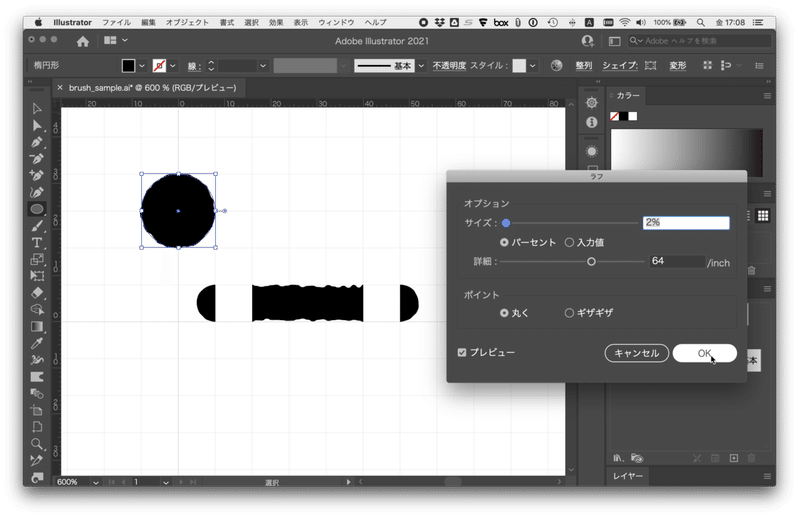The height and width of the screenshot is (518, 800).
Task: Click the black fill color swatch
Action: (x=129, y=65)
